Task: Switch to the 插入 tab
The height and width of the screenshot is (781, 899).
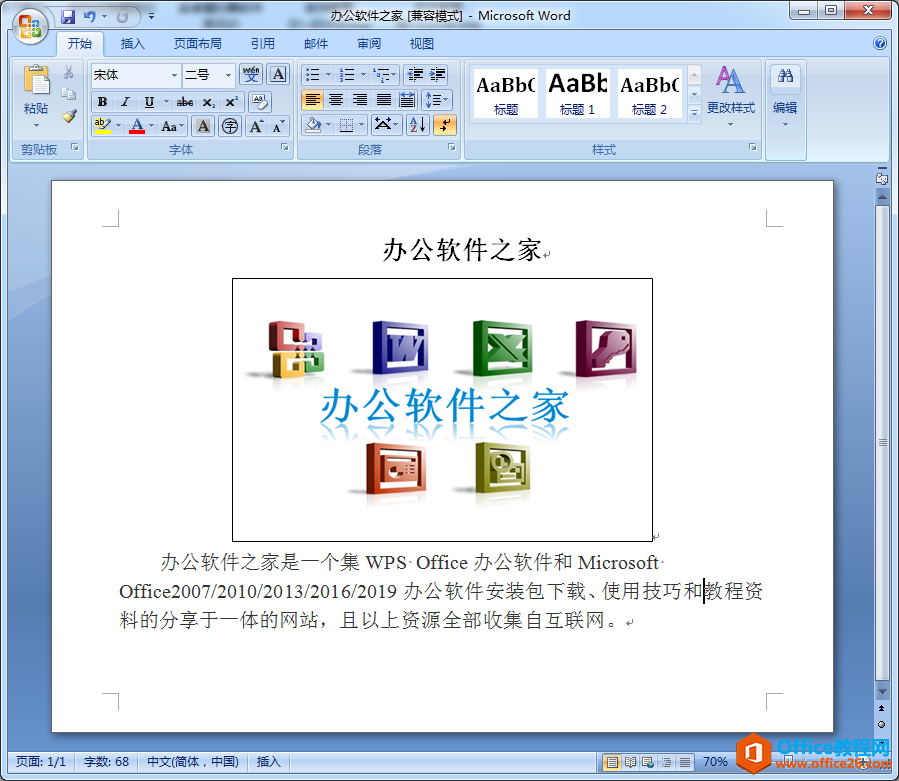Action: [133, 44]
